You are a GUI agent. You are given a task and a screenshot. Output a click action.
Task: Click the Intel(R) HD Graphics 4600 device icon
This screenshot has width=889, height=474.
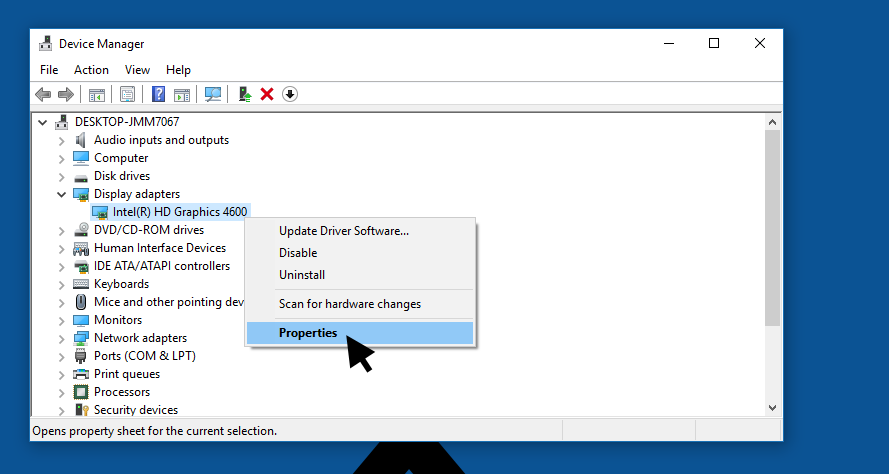100,213
